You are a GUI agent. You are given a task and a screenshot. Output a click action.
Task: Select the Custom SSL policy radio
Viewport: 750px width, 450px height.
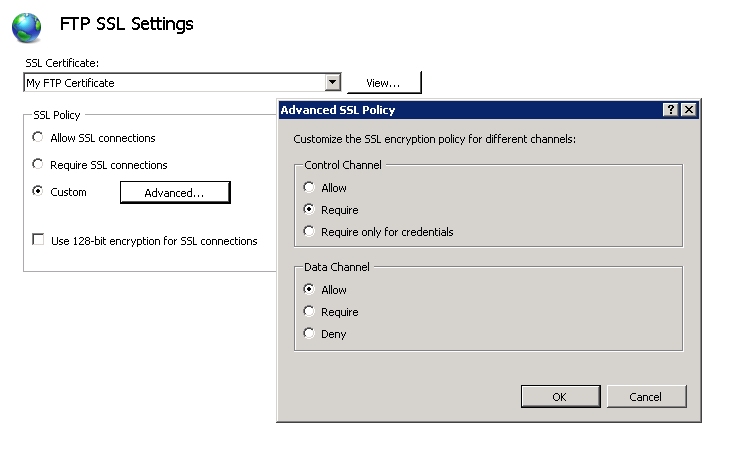pos(39,192)
